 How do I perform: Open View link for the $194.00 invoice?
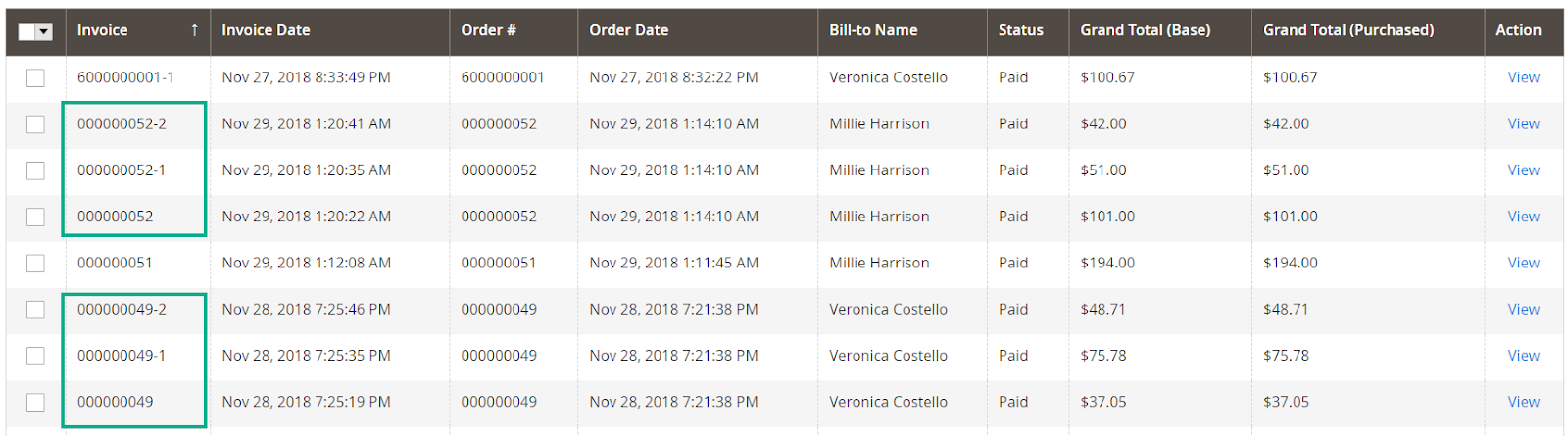pos(1523,263)
